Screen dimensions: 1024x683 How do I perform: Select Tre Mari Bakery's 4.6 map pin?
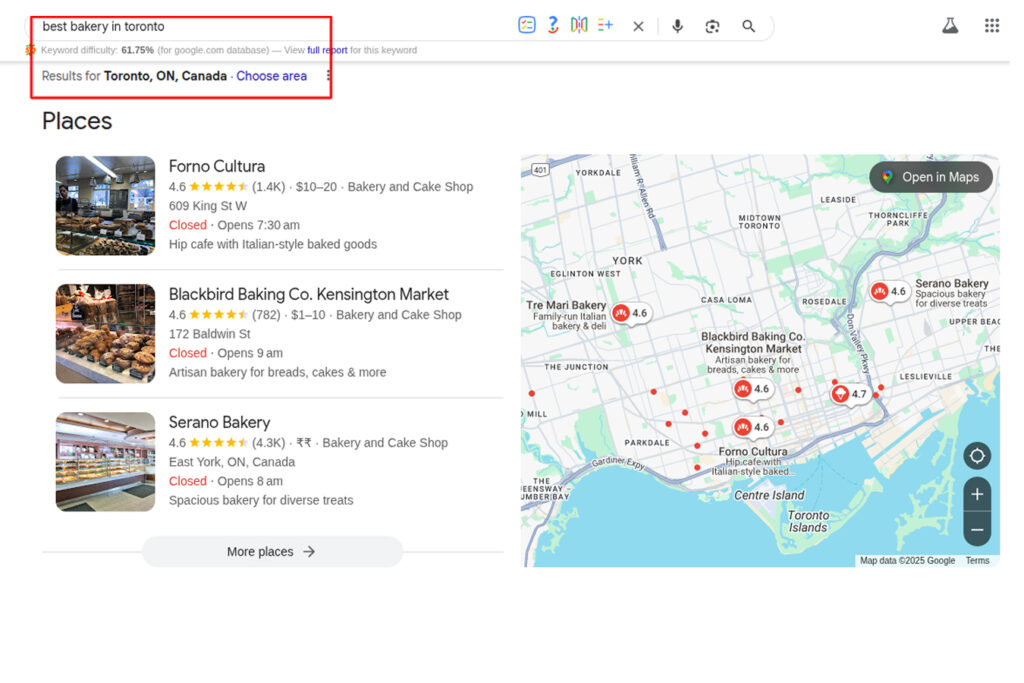[x=630, y=313]
